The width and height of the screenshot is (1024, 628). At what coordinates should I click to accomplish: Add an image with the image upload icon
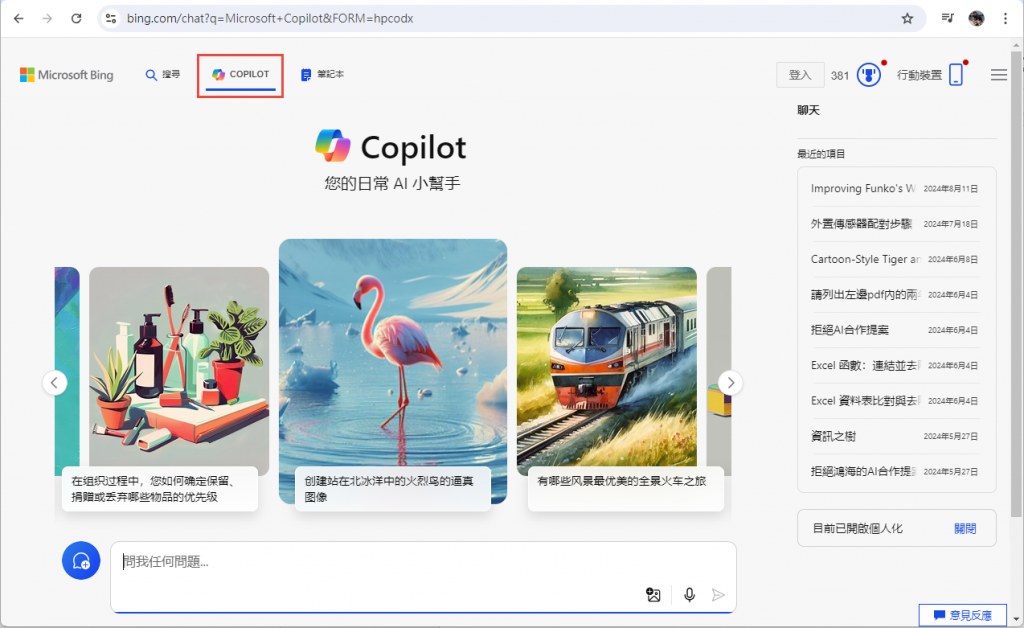click(x=653, y=595)
